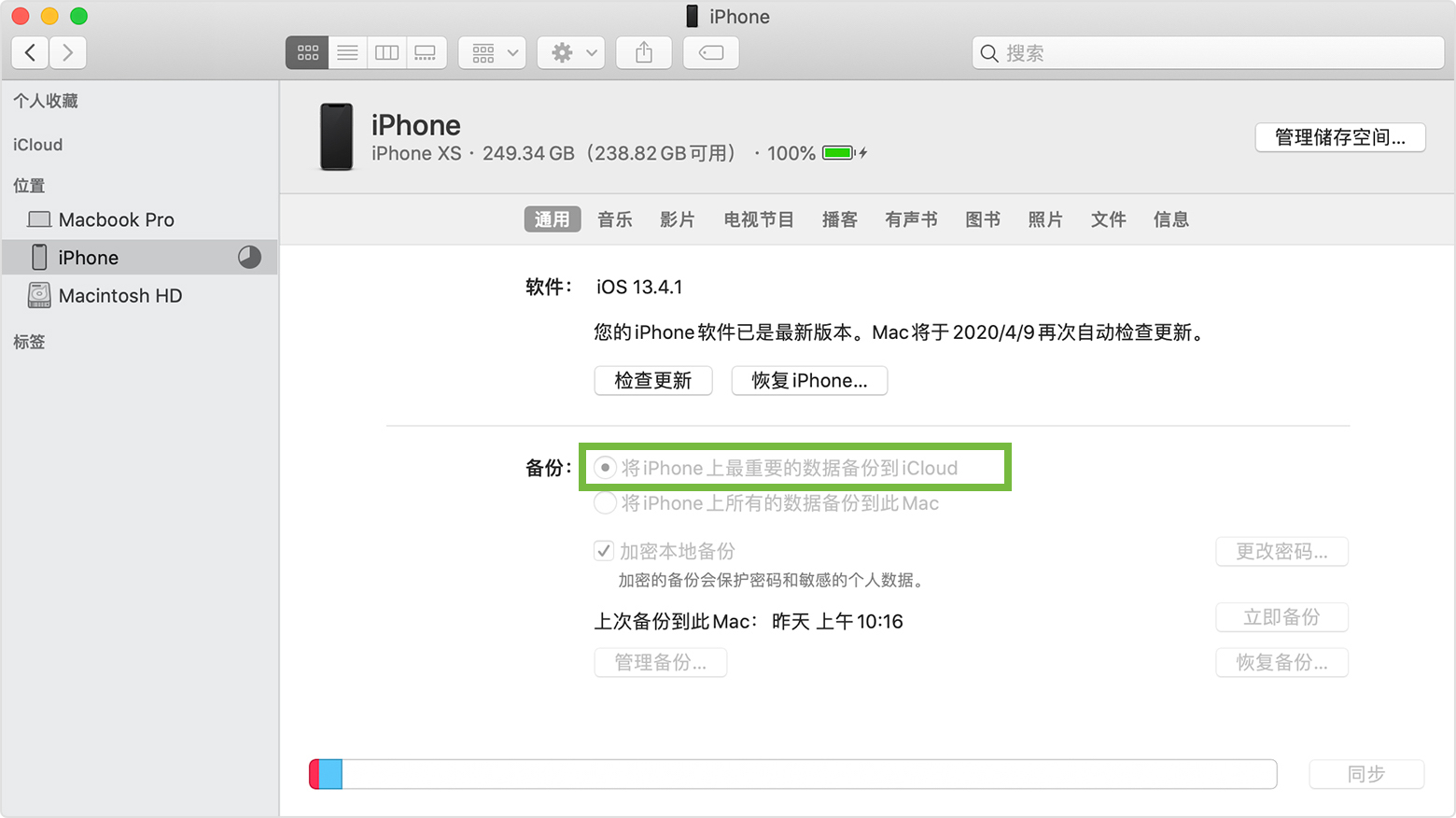Go back with the left chevron button
The width and height of the screenshot is (1456, 818).
pos(30,53)
